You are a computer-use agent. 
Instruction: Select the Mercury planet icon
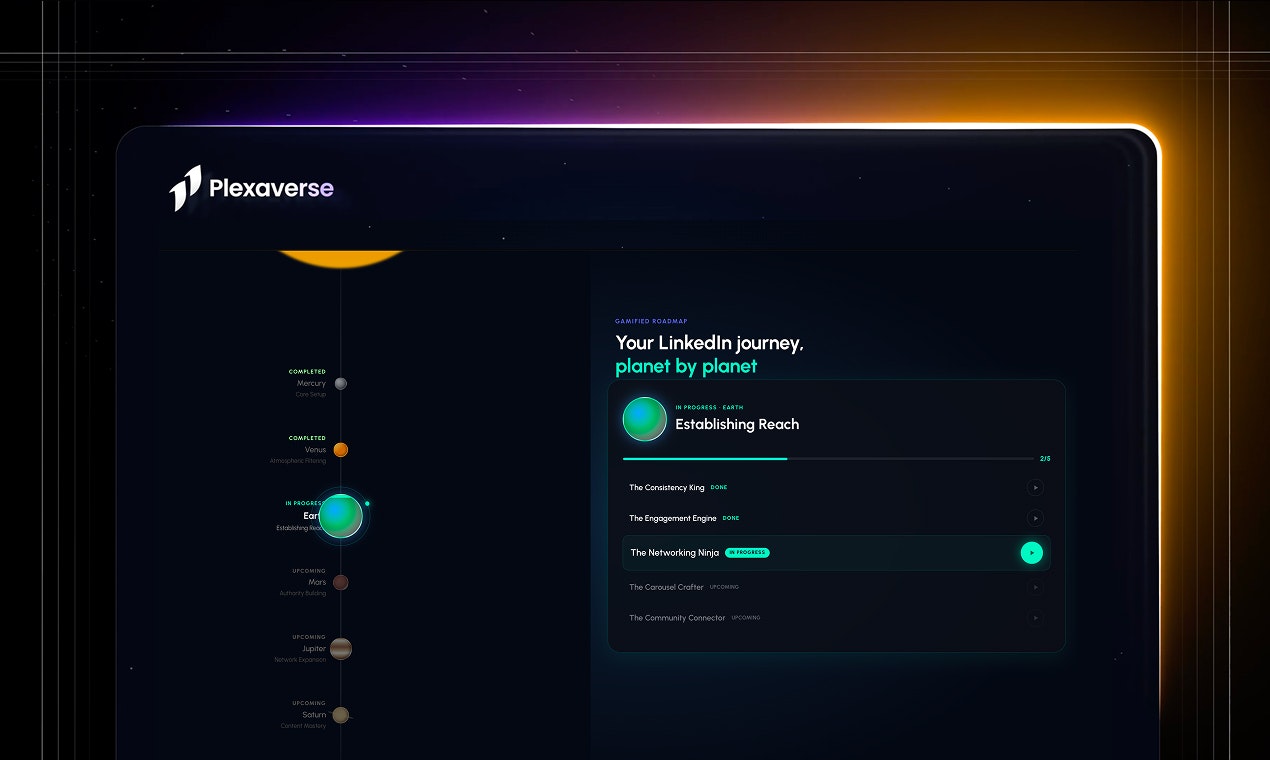(x=341, y=383)
